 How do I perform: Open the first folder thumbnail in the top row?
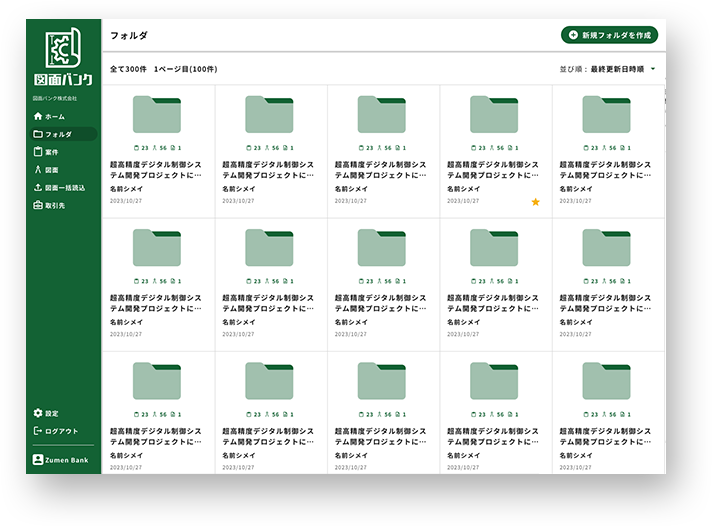[x=157, y=115]
